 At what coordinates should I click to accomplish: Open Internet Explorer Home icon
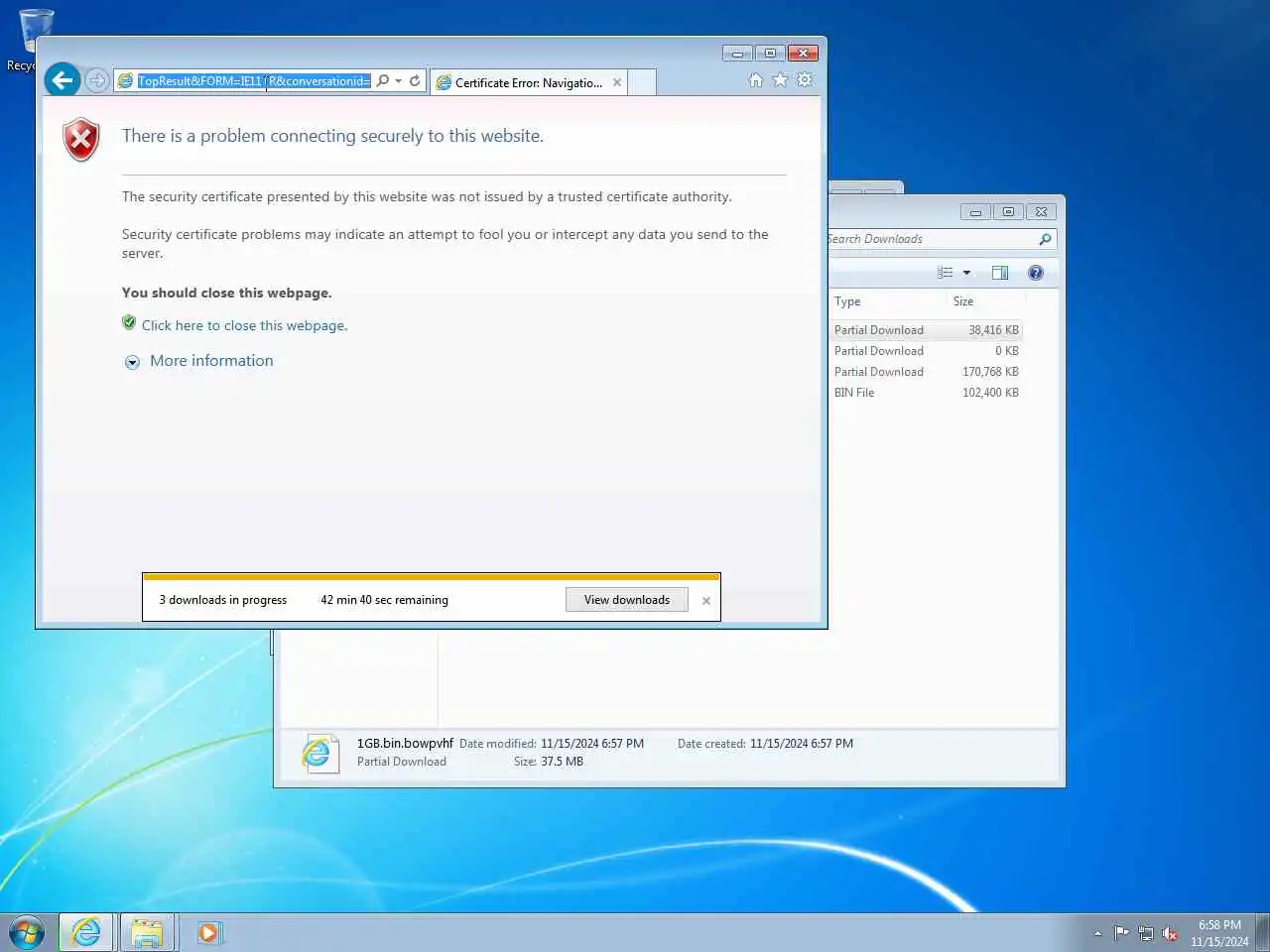[756, 80]
